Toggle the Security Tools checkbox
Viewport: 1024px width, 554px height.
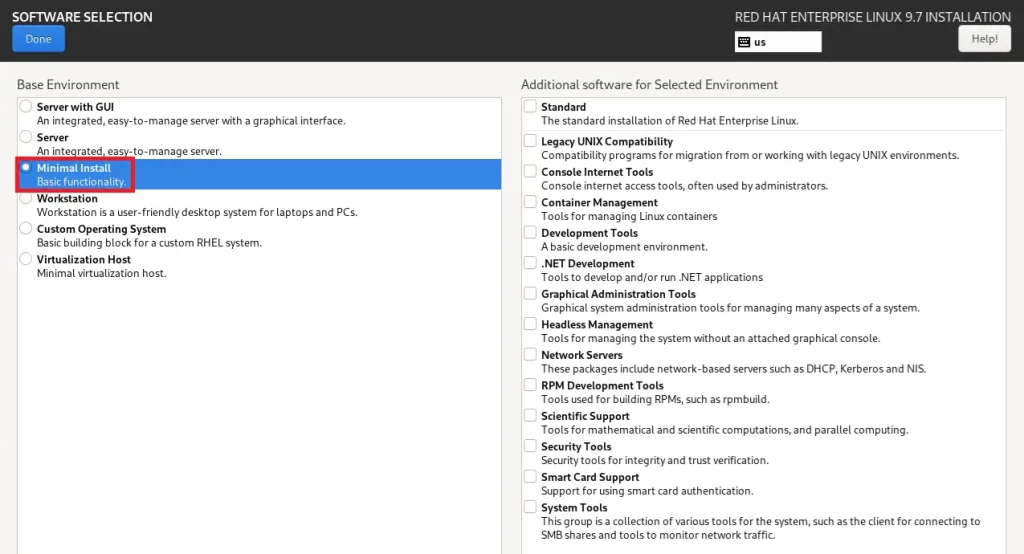tap(530, 447)
